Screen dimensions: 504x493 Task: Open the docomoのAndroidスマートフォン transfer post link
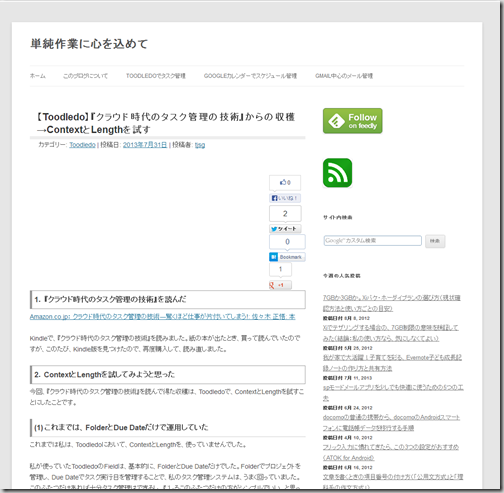point(391,422)
